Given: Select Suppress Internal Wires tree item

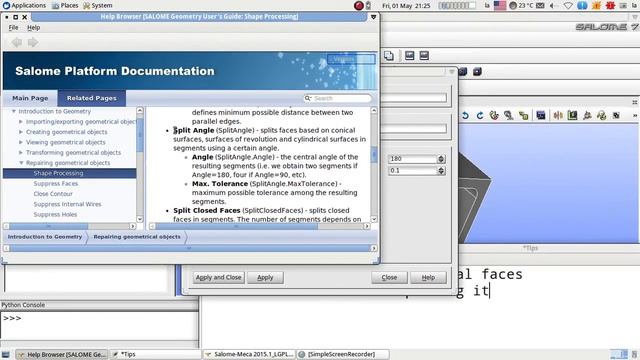Looking at the screenshot, I should [67, 204].
